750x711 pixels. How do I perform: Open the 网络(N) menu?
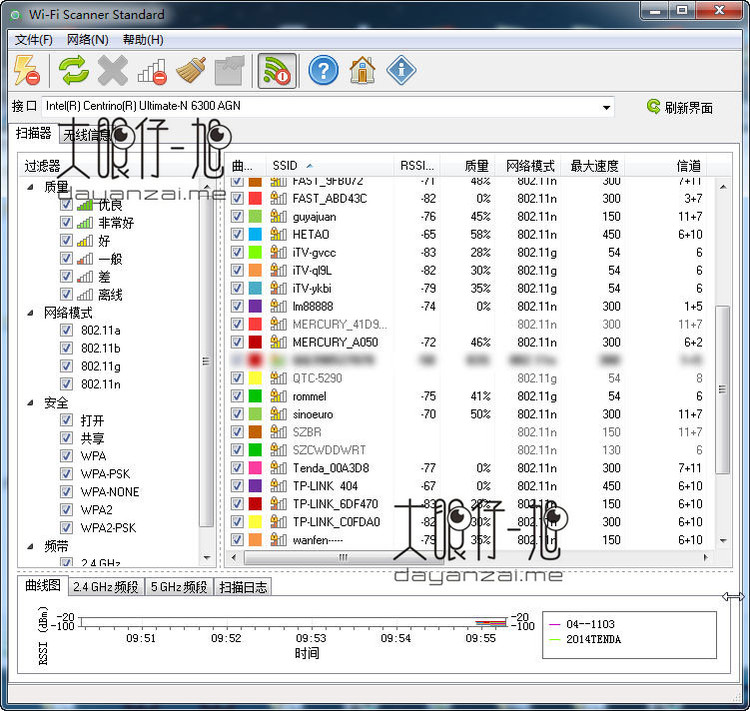click(x=87, y=40)
